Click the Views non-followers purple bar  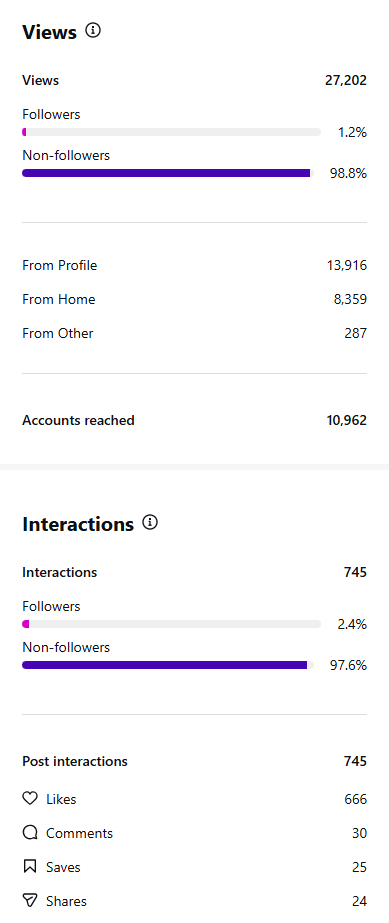(x=168, y=173)
